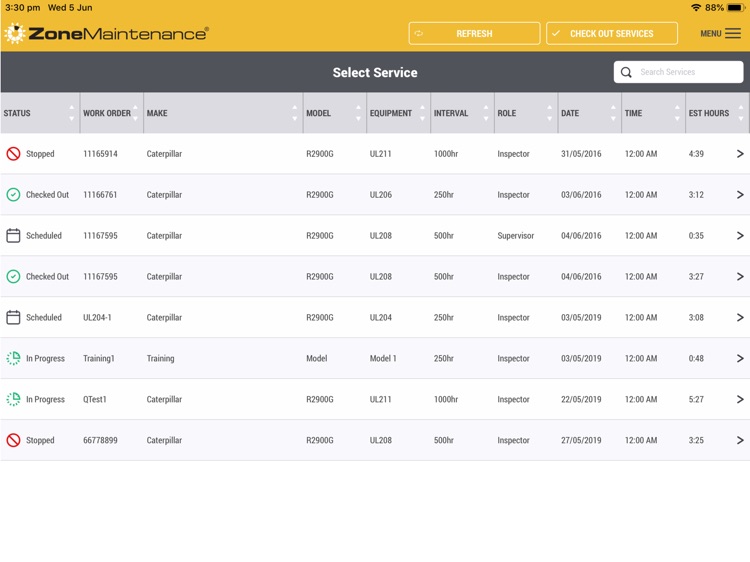This screenshot has width=750, height=562.
Task: Click the REFRESH button
Action: click(474, 33)
